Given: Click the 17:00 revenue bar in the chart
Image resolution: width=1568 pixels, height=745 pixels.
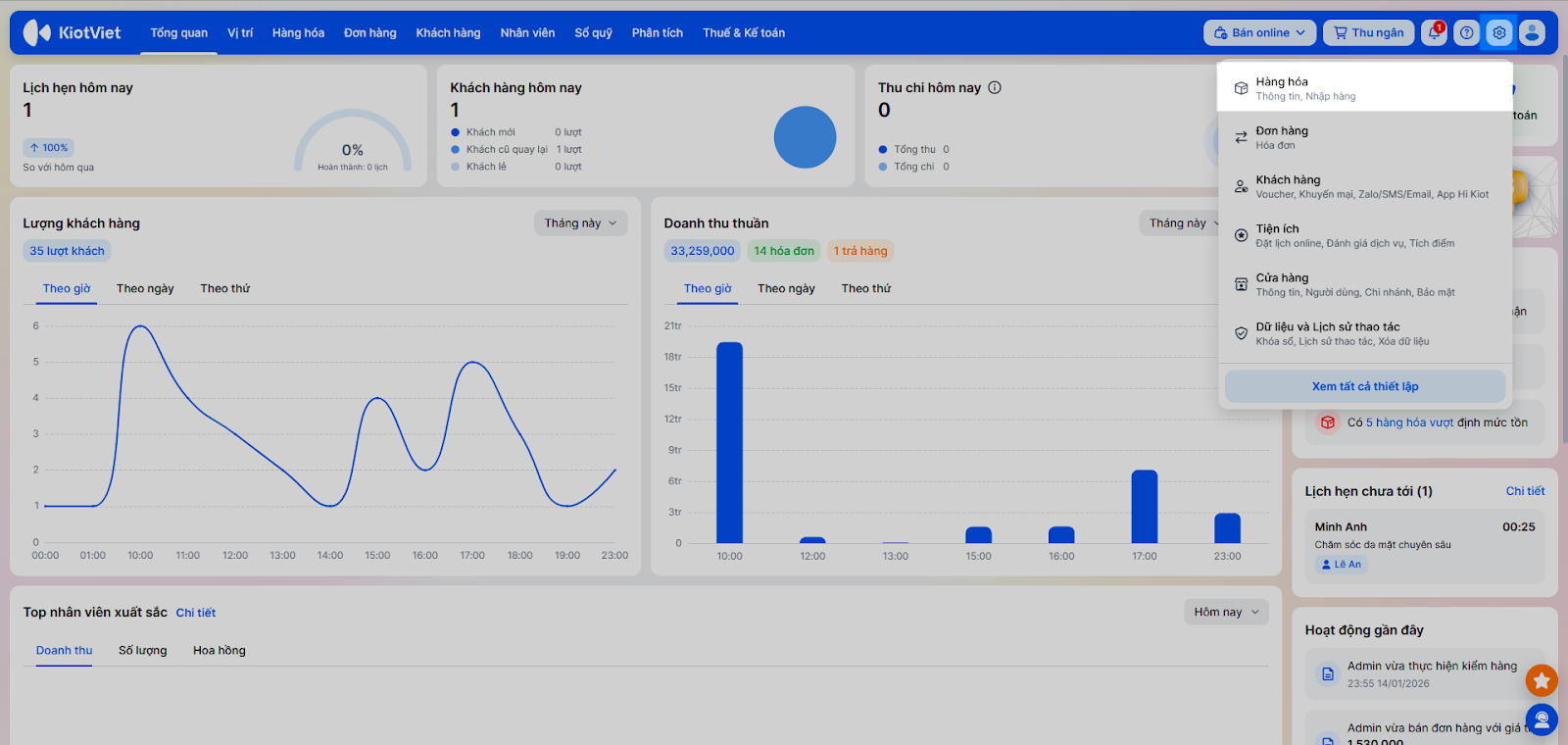Looking at the screenshot, I should [x=1145, y=507].
